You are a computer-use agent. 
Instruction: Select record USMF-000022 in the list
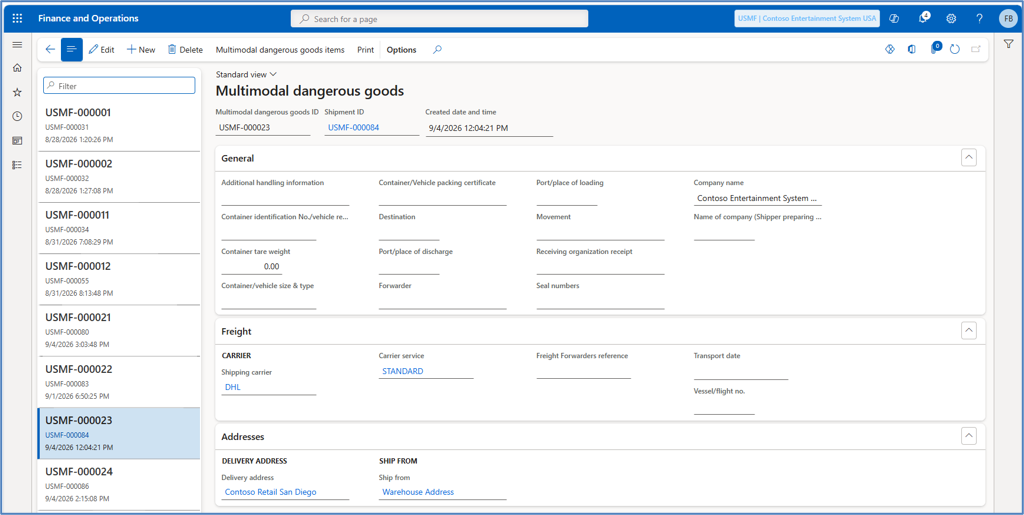pos(119,382)
